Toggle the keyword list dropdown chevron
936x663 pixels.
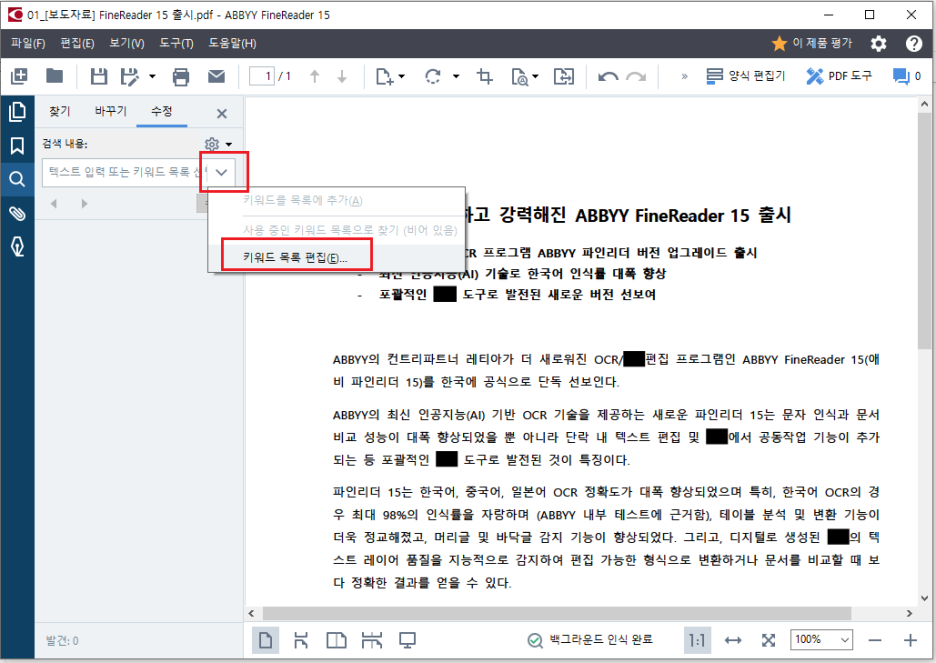pos(221,172)
